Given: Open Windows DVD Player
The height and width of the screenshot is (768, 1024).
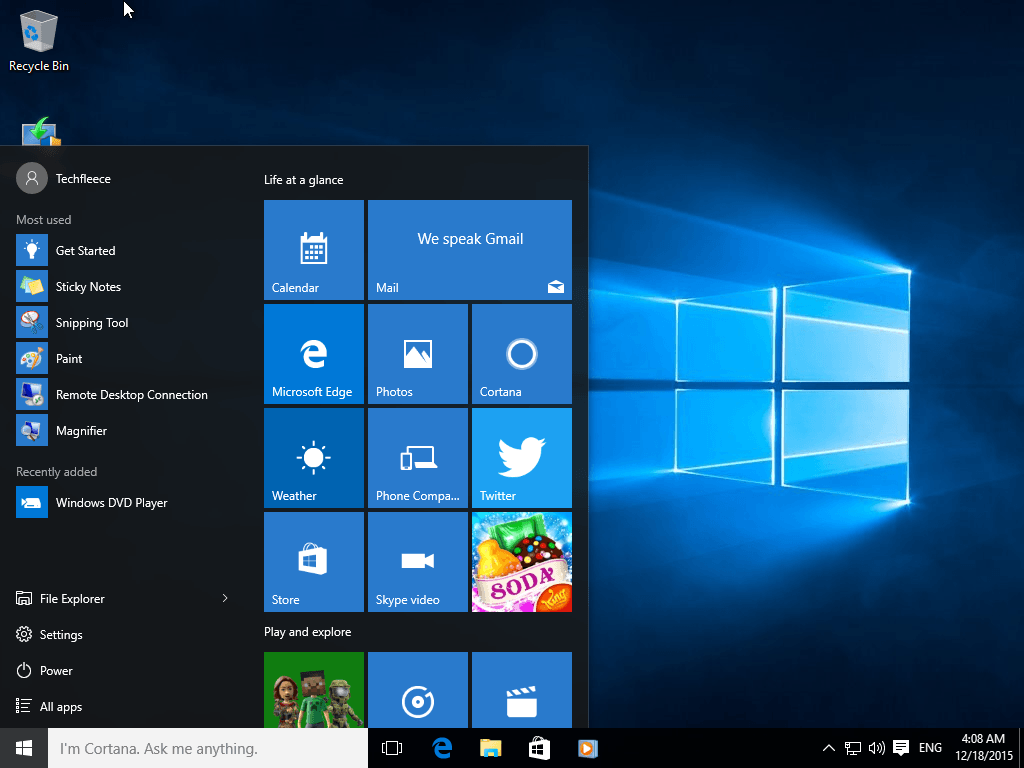Looking at the screenshot, I should tap(124, 502).
